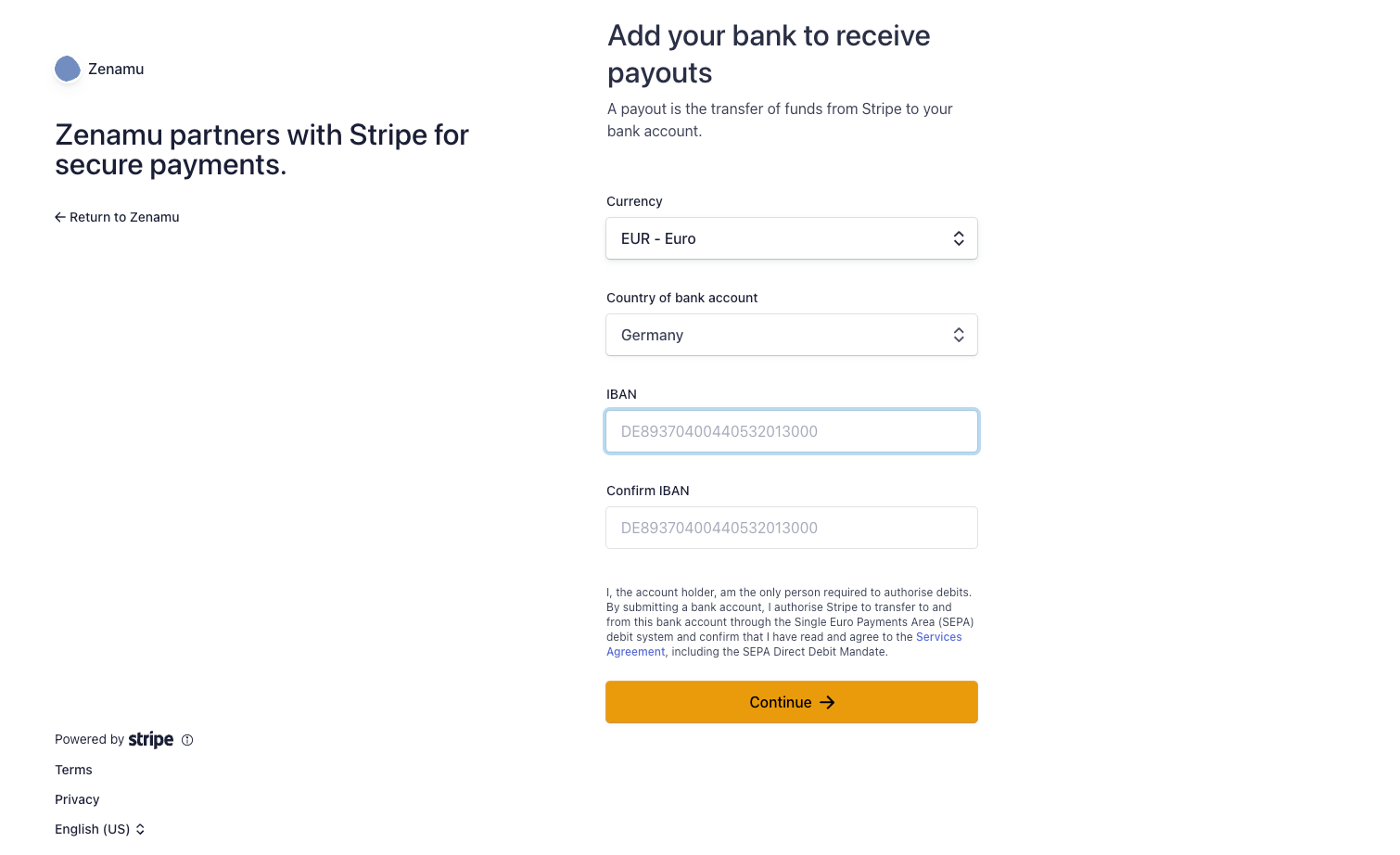Click the Powered by text
This screenshot has height=855, width=1400.
[x=89, y=739]
